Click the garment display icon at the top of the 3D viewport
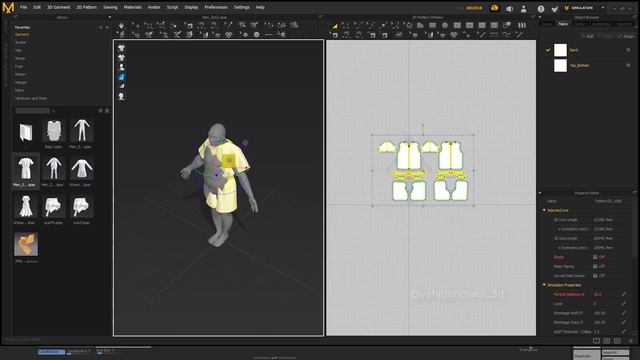The height and width of the screenshot is (360, 640). coord(121,48)
